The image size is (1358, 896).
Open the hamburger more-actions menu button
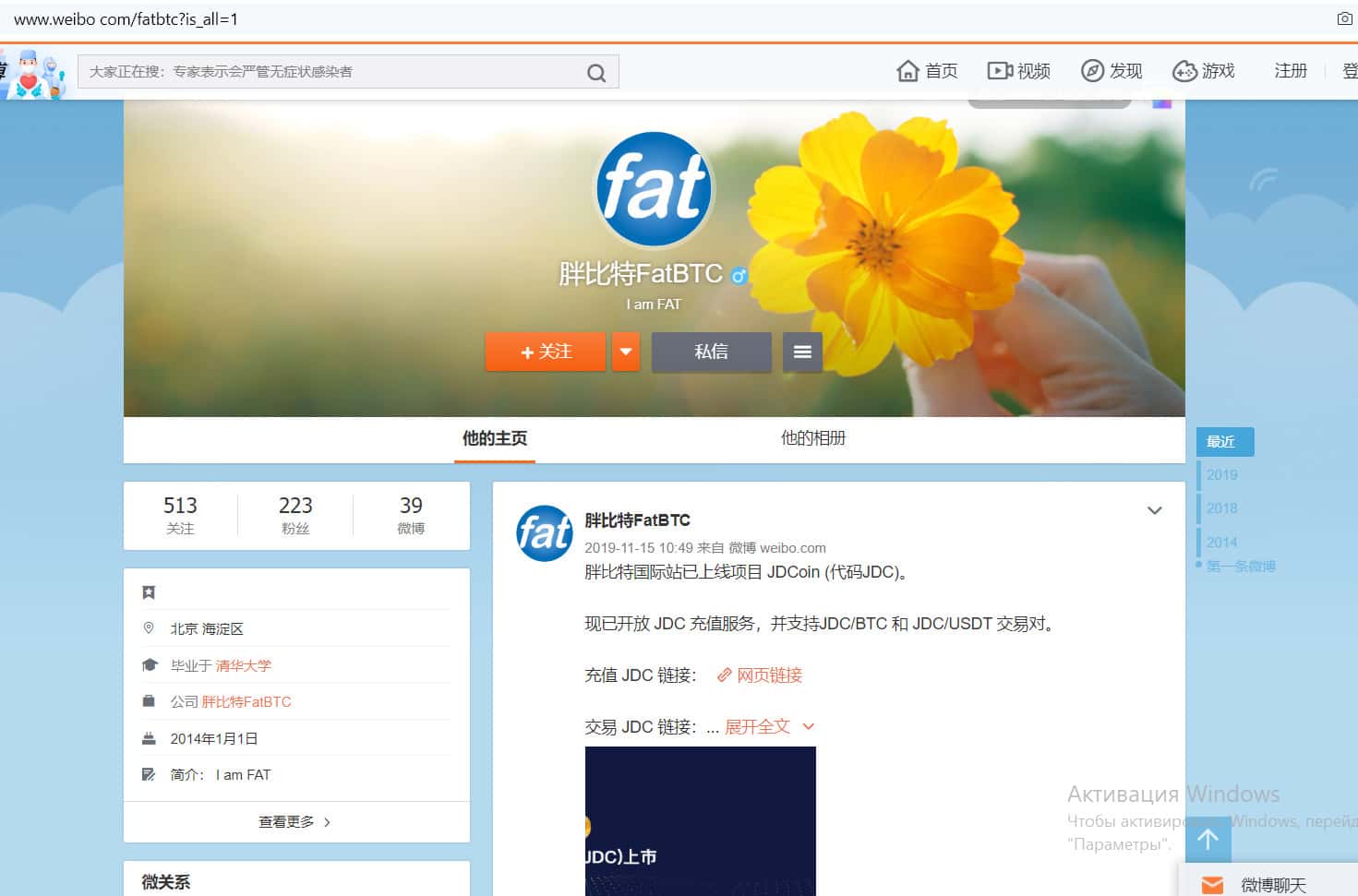tap(802, 352)
